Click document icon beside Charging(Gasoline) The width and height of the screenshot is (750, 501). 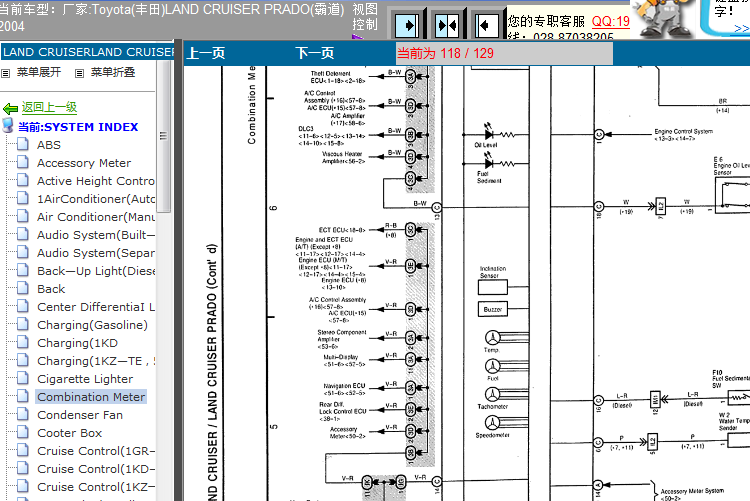point(23,324)
